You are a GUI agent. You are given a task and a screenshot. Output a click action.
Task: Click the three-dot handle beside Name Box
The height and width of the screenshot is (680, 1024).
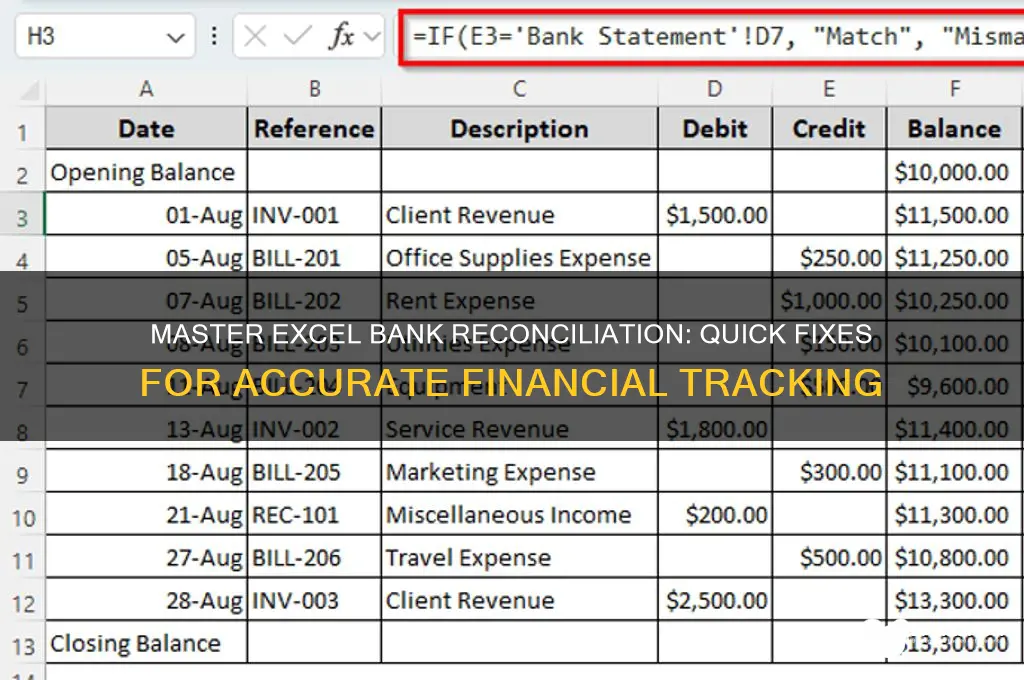pyautogui.click(x=214, y=37)
